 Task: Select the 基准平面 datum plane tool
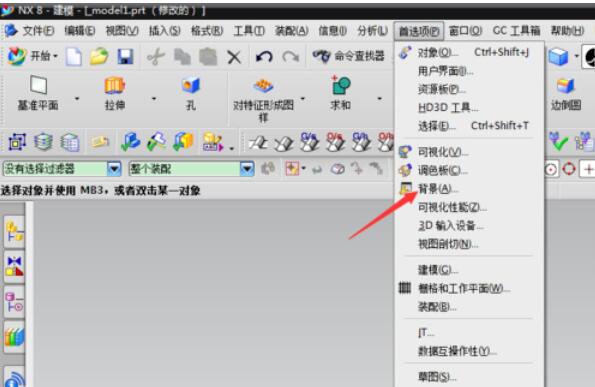coord(38,93)
